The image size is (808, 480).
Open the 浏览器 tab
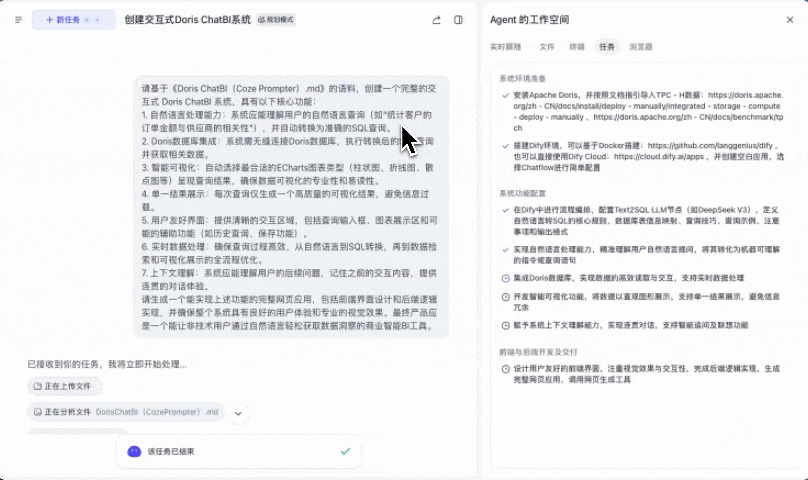tap(641, 47)
